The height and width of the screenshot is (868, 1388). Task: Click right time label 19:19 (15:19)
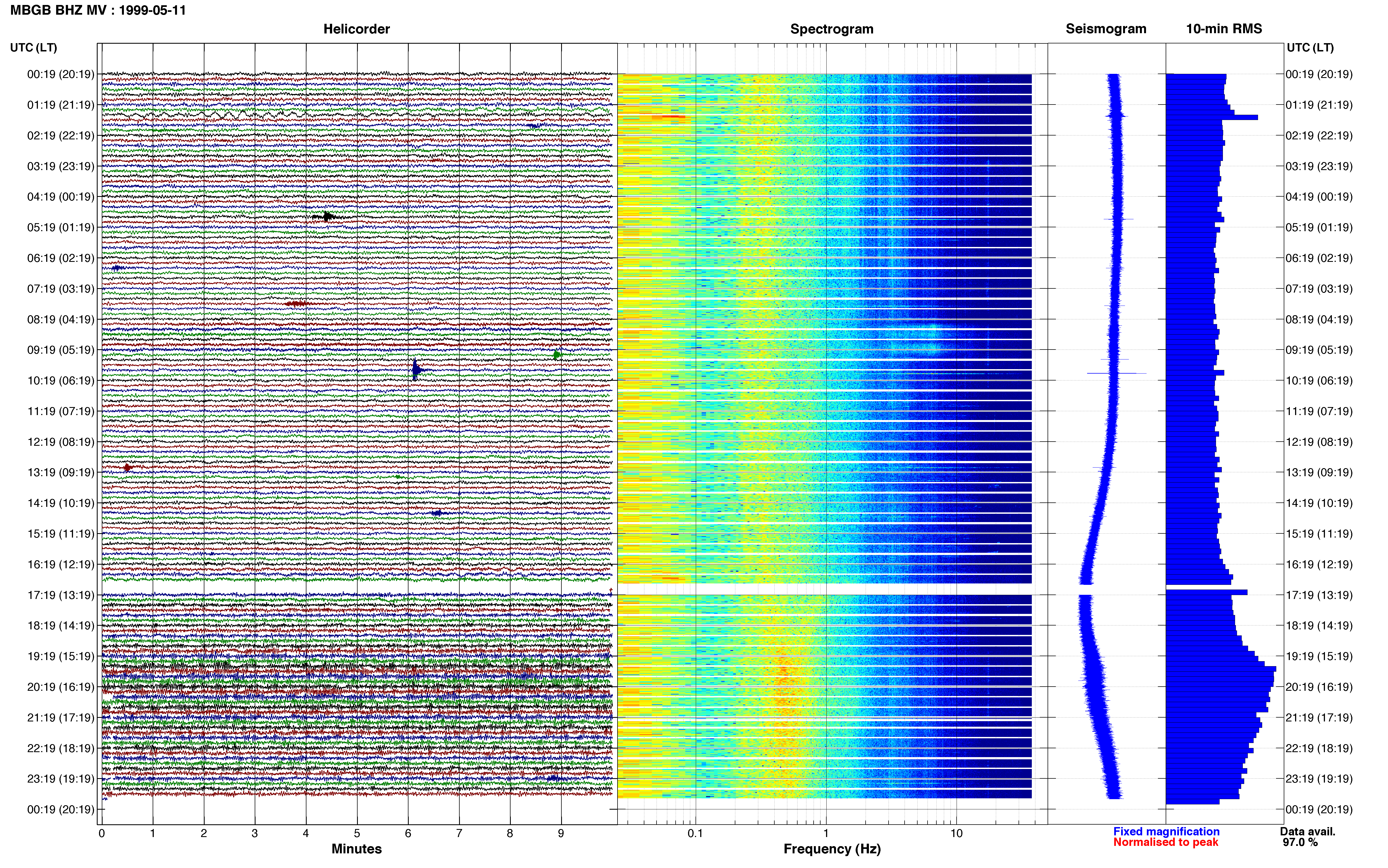1319,656
